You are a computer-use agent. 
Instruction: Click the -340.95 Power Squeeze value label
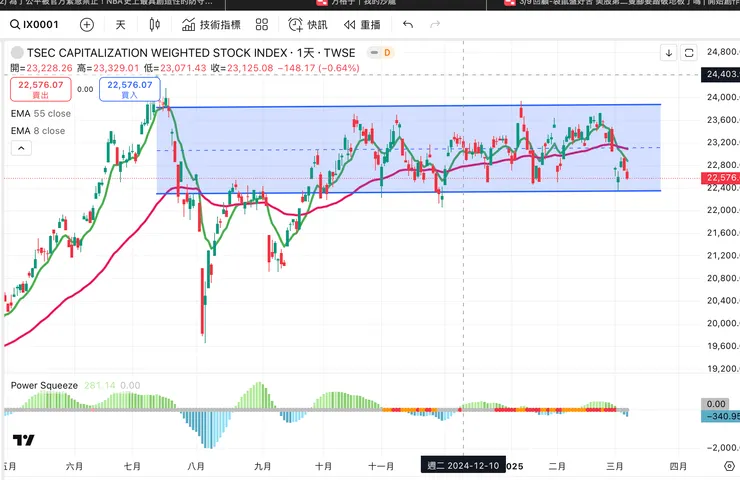coord(720,416)
